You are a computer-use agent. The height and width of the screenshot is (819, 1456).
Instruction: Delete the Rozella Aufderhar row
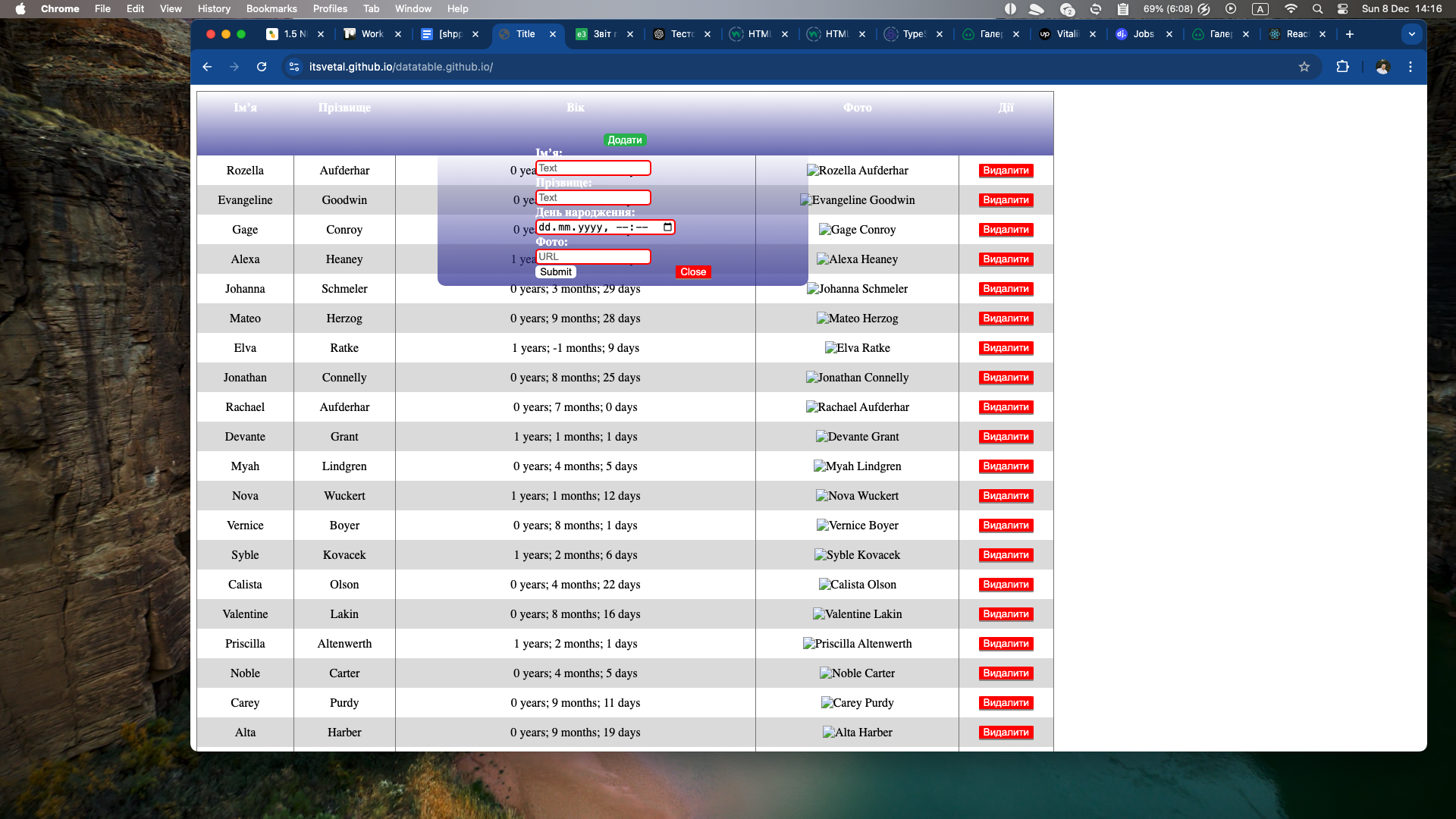[x=1006, y=171]
